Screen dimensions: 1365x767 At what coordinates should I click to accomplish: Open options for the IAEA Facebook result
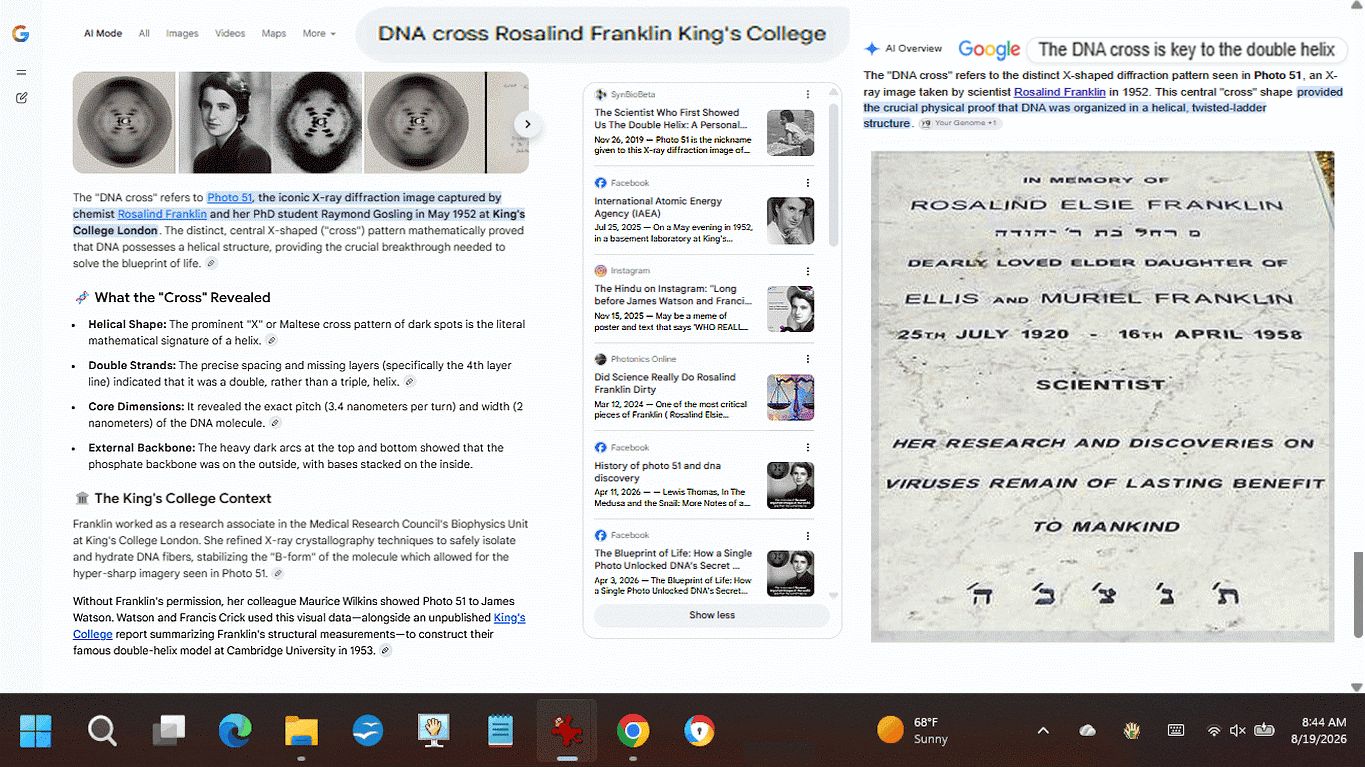[x=807, y=183]
